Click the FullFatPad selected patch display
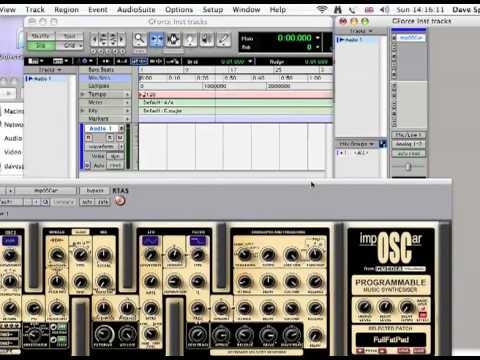 coord(391,340)
